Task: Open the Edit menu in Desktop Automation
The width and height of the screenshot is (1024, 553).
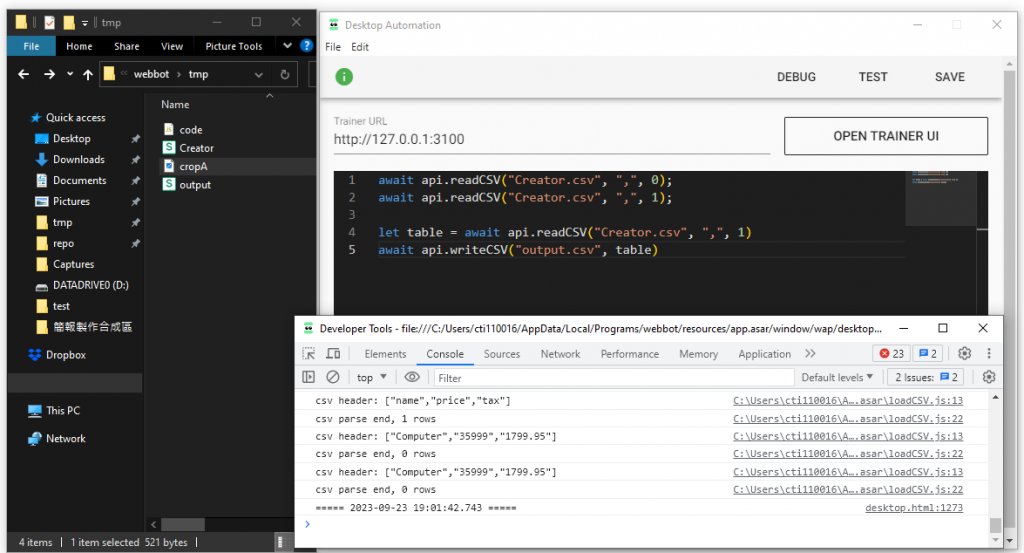Action: coord(360,47)
